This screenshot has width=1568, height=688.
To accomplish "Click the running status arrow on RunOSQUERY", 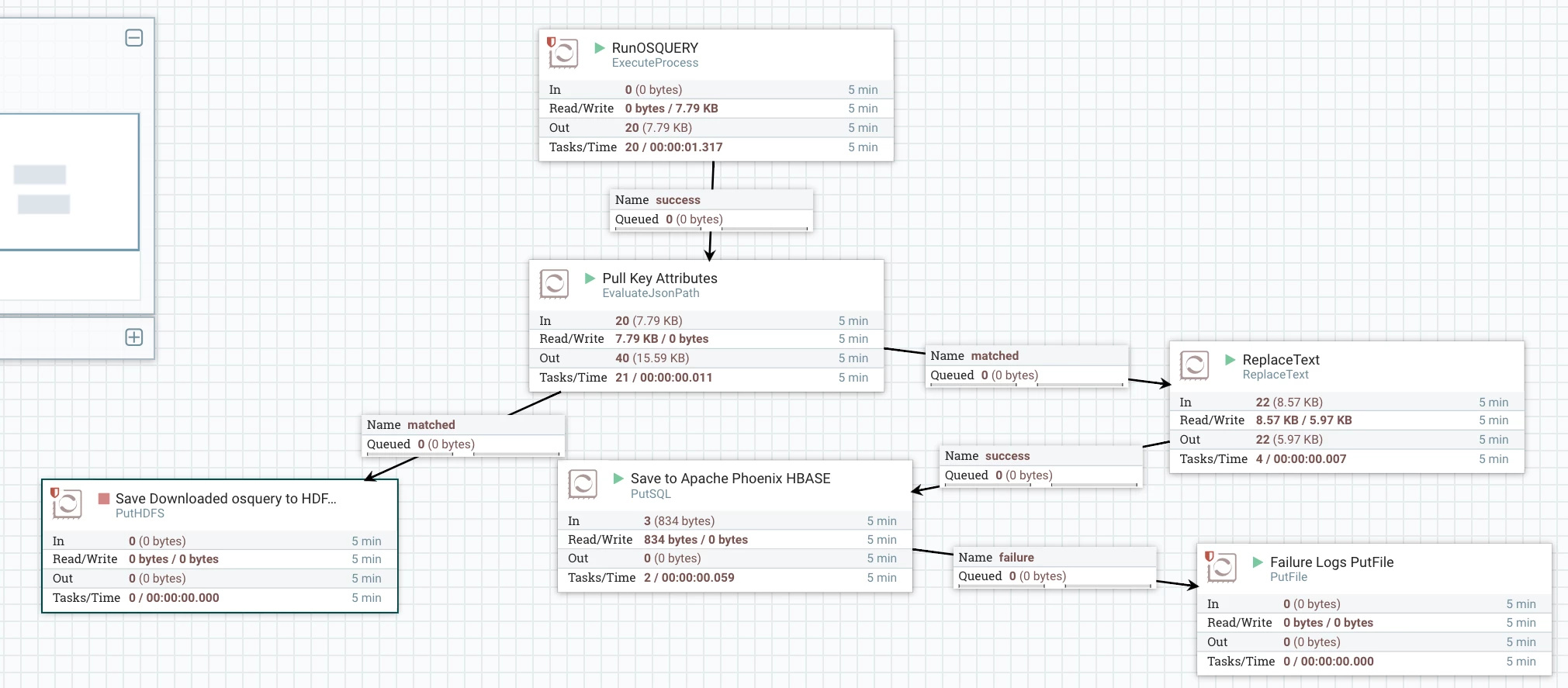I will click(600, 48).
